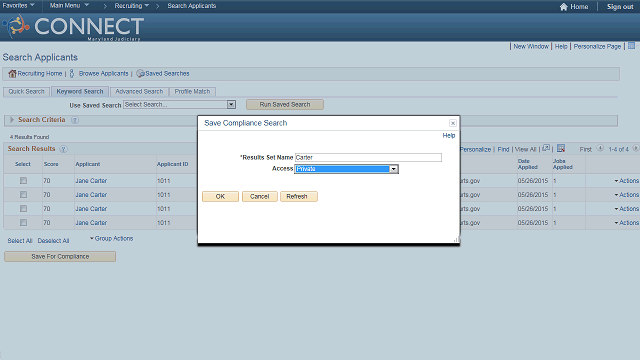Click the Sign out link
Screen dimensions: 640x360
click(620, 7)
